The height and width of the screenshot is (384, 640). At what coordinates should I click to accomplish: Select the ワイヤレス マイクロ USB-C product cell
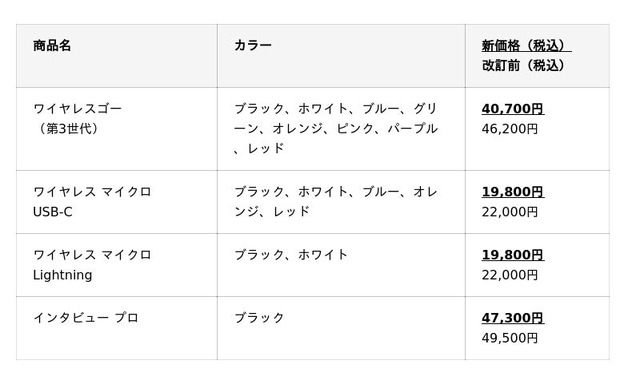pos(117,202)
